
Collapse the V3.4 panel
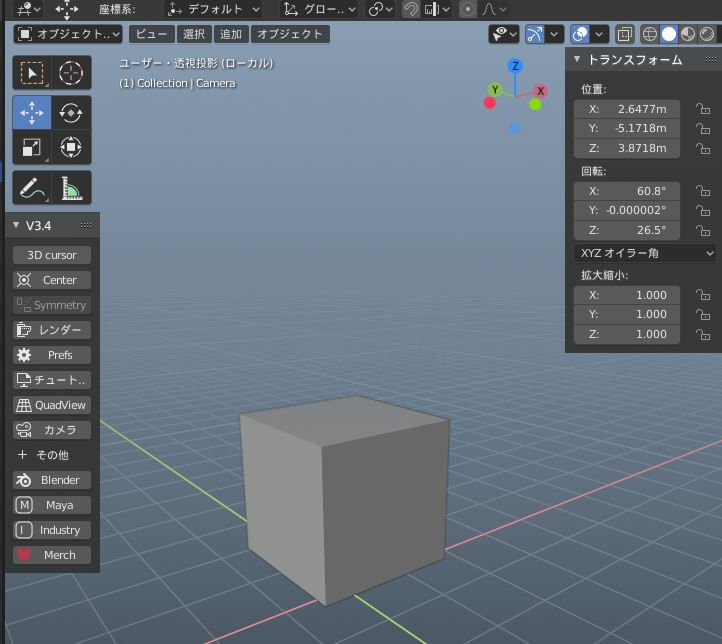pyautogui.click(x=16, y=225)
